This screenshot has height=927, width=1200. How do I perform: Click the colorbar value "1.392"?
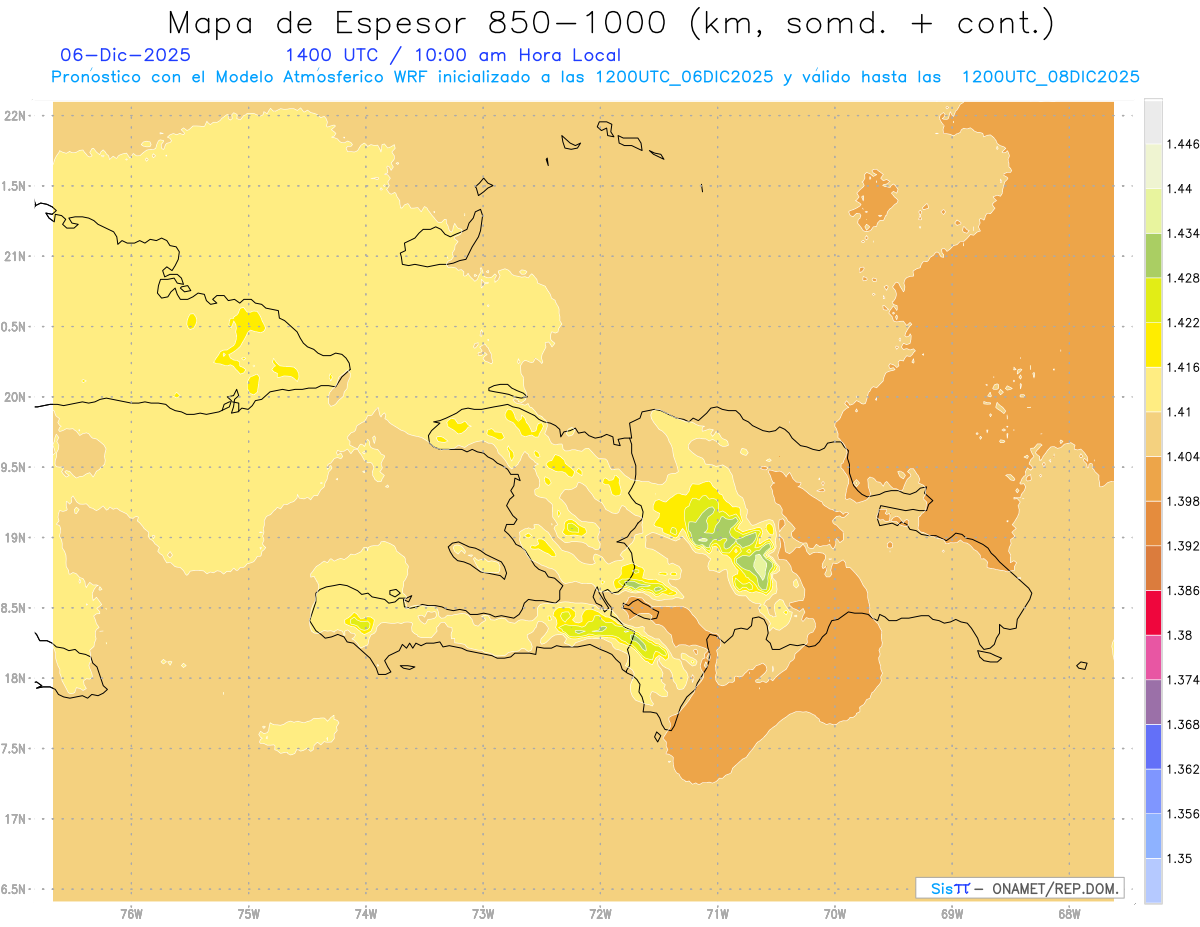click(x=1182, y=546)
